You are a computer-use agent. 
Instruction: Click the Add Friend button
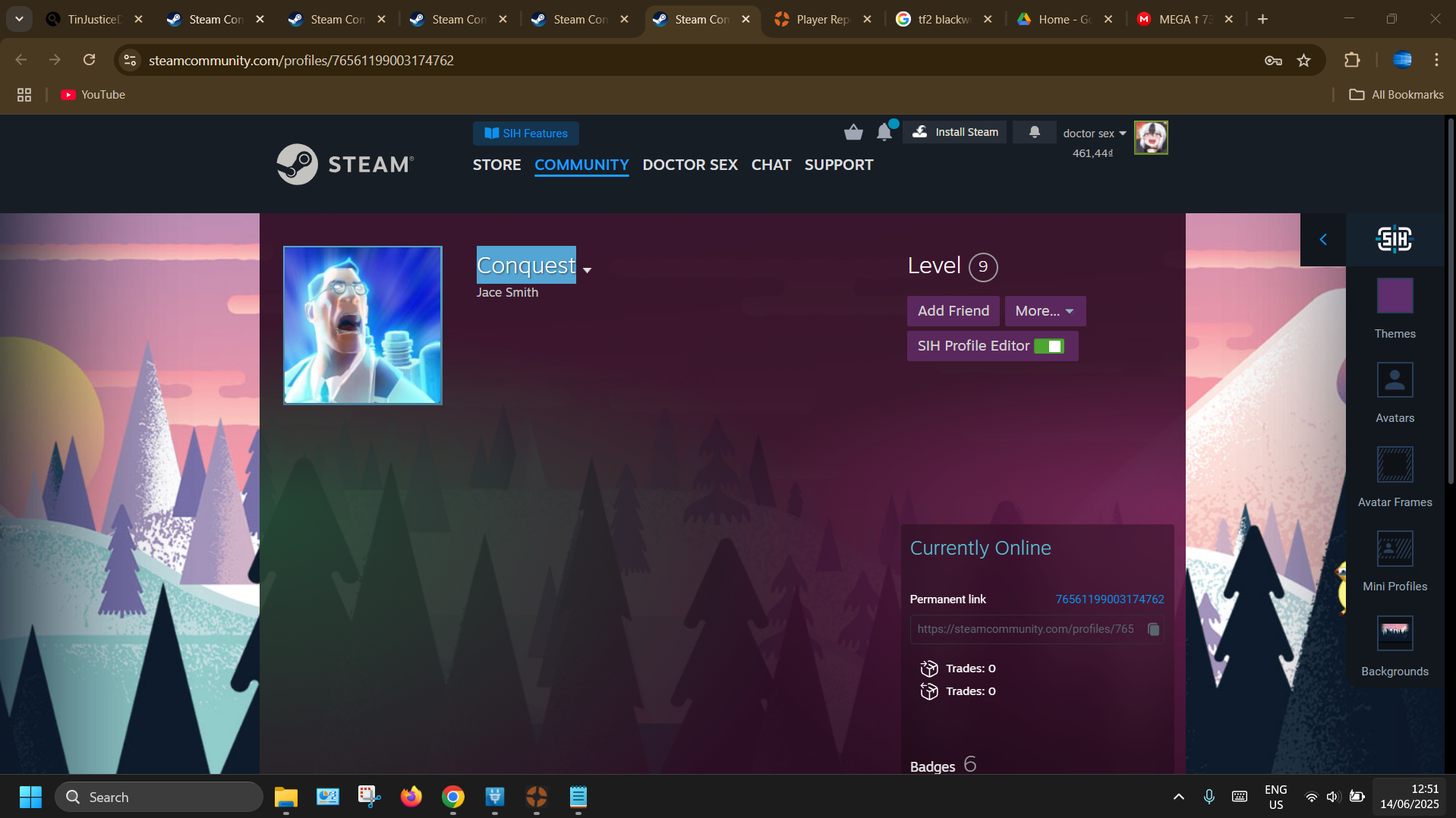[x=953, y=311]
